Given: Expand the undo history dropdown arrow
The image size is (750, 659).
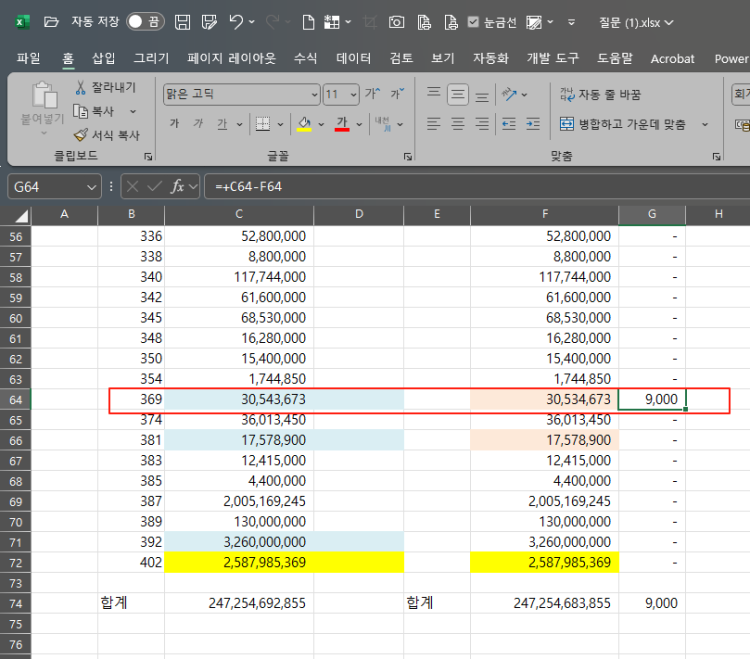Looking at the screenshot, I should pyautogui.click(x=252, y=22).
